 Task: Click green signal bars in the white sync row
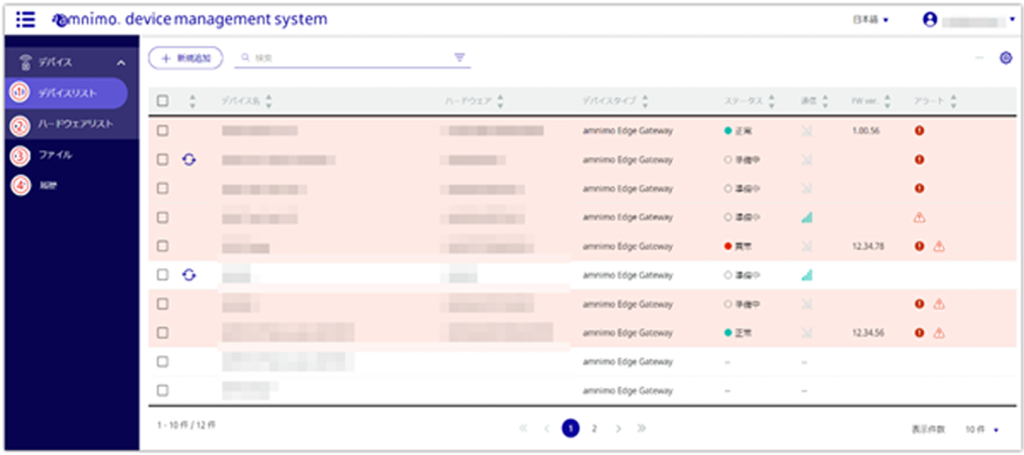[x=807, y=275]
